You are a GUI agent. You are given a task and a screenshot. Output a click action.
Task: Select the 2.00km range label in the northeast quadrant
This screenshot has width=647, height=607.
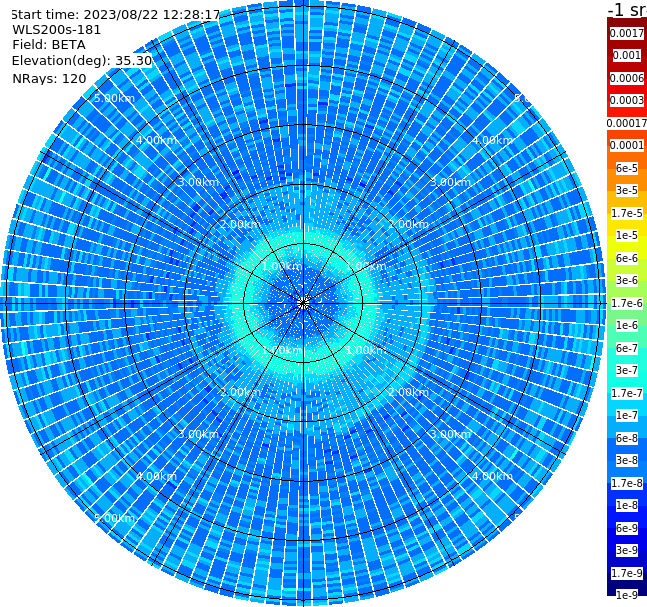tap(408, 224)
